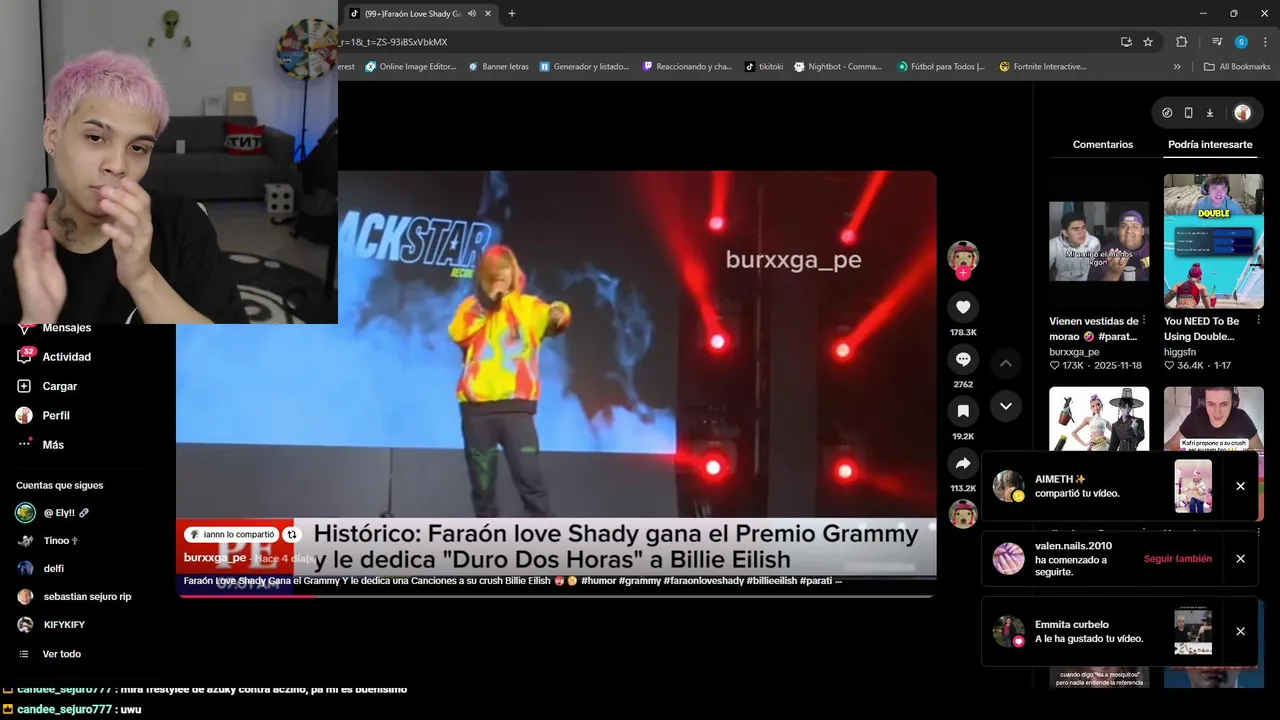Click the install app icon in the address bar
This screenshot has width=1280, height=720.
point(1126,42)
